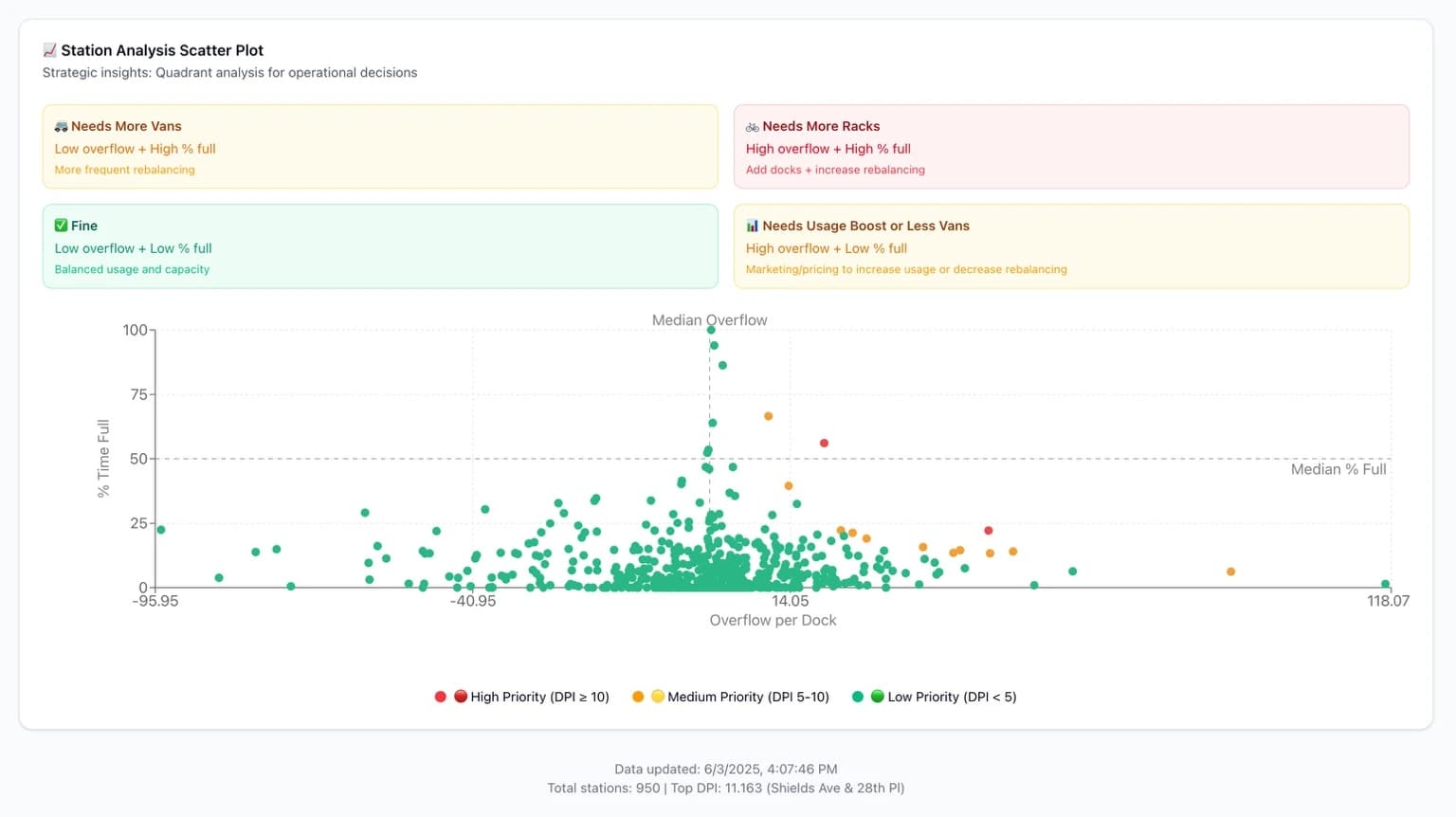
Task: Click the red data point just above 50% line
Action: [x=824, y=444]
